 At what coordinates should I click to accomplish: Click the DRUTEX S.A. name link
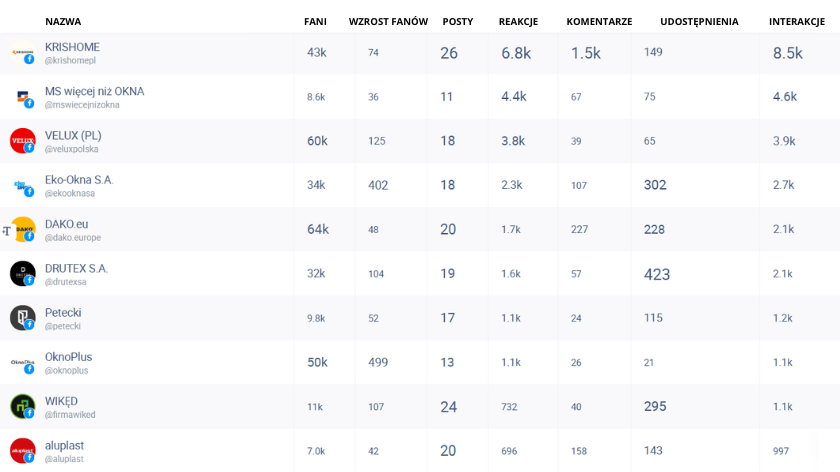[76, 268]
